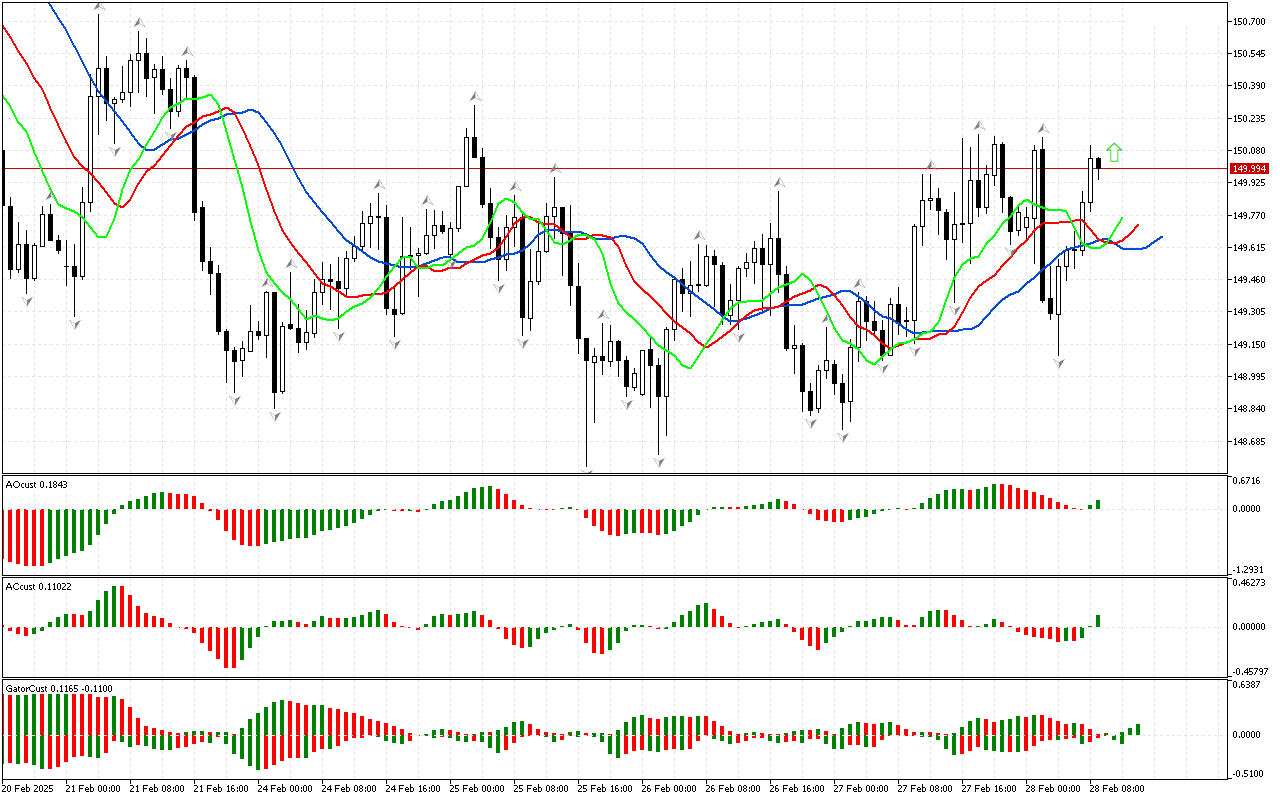
Task: Click price level 148.995 on the axis
Action: [x=1250, y=377]
